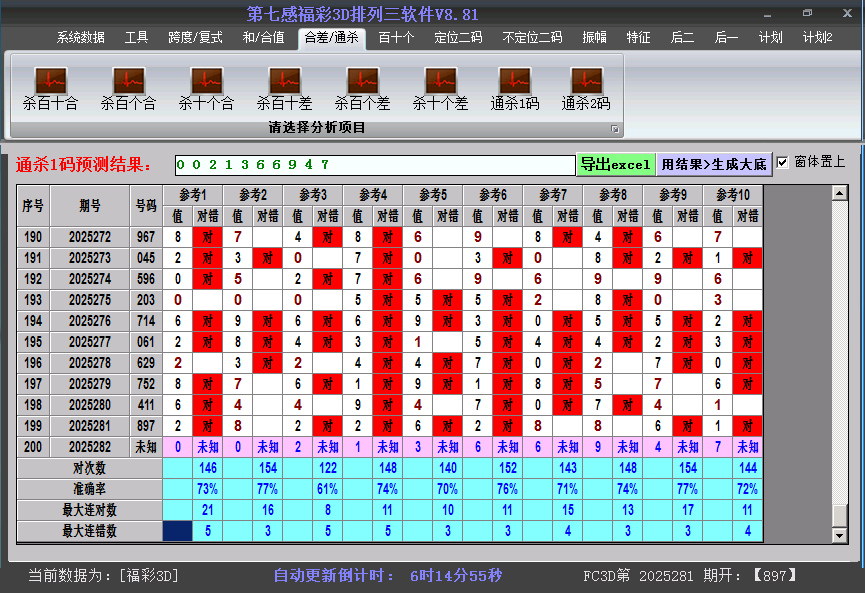Choose the 杀百十差 icon
865x593 pixels.
click(284, 82)
